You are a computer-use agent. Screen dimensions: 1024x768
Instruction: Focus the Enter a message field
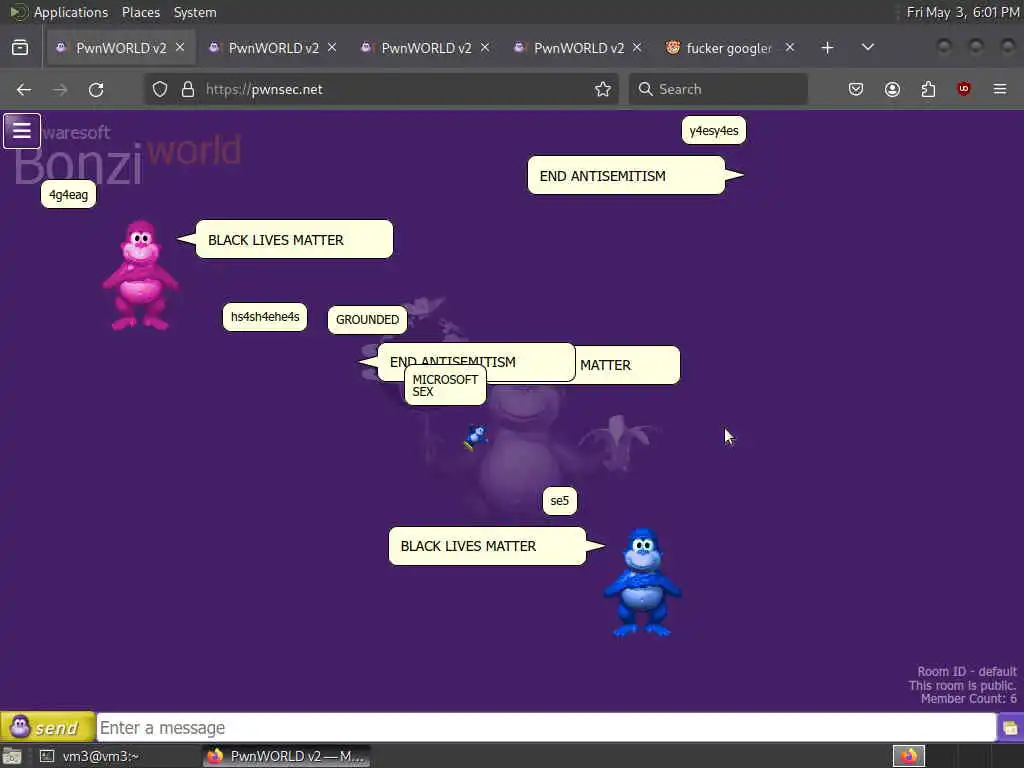[547, 728]
